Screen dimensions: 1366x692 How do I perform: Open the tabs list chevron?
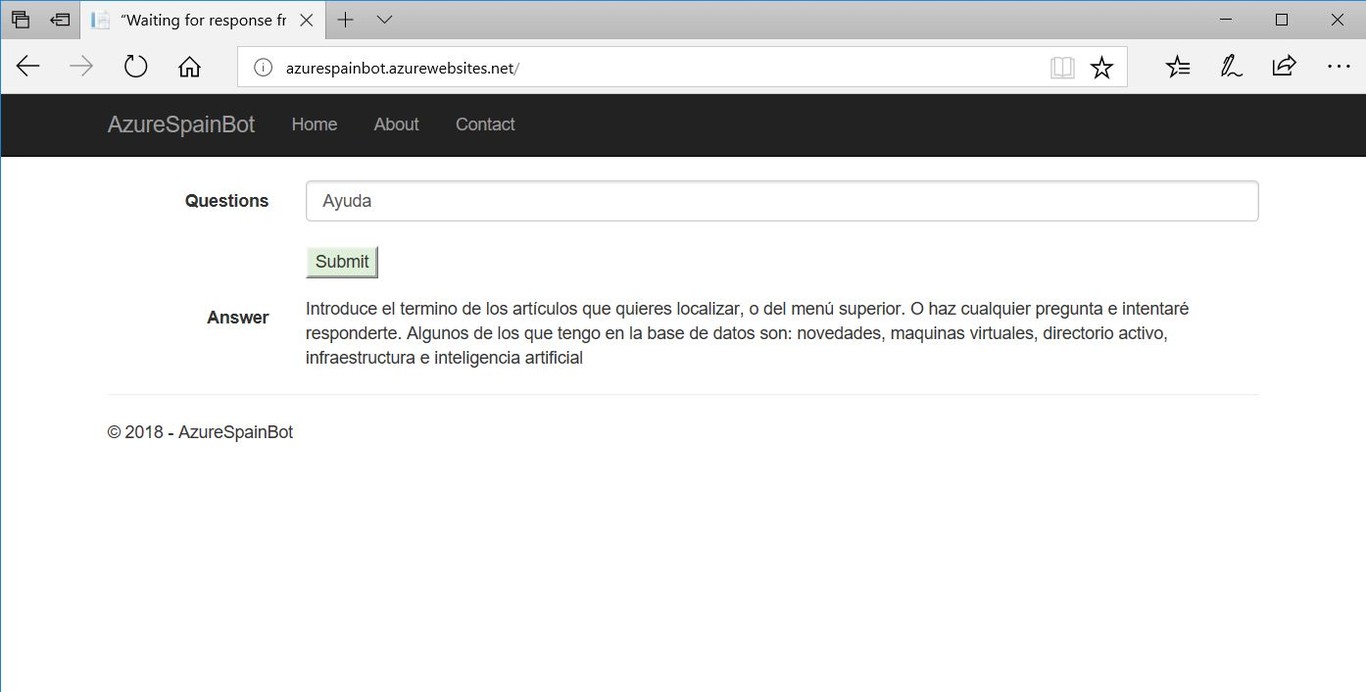click(x=385, y=19)
